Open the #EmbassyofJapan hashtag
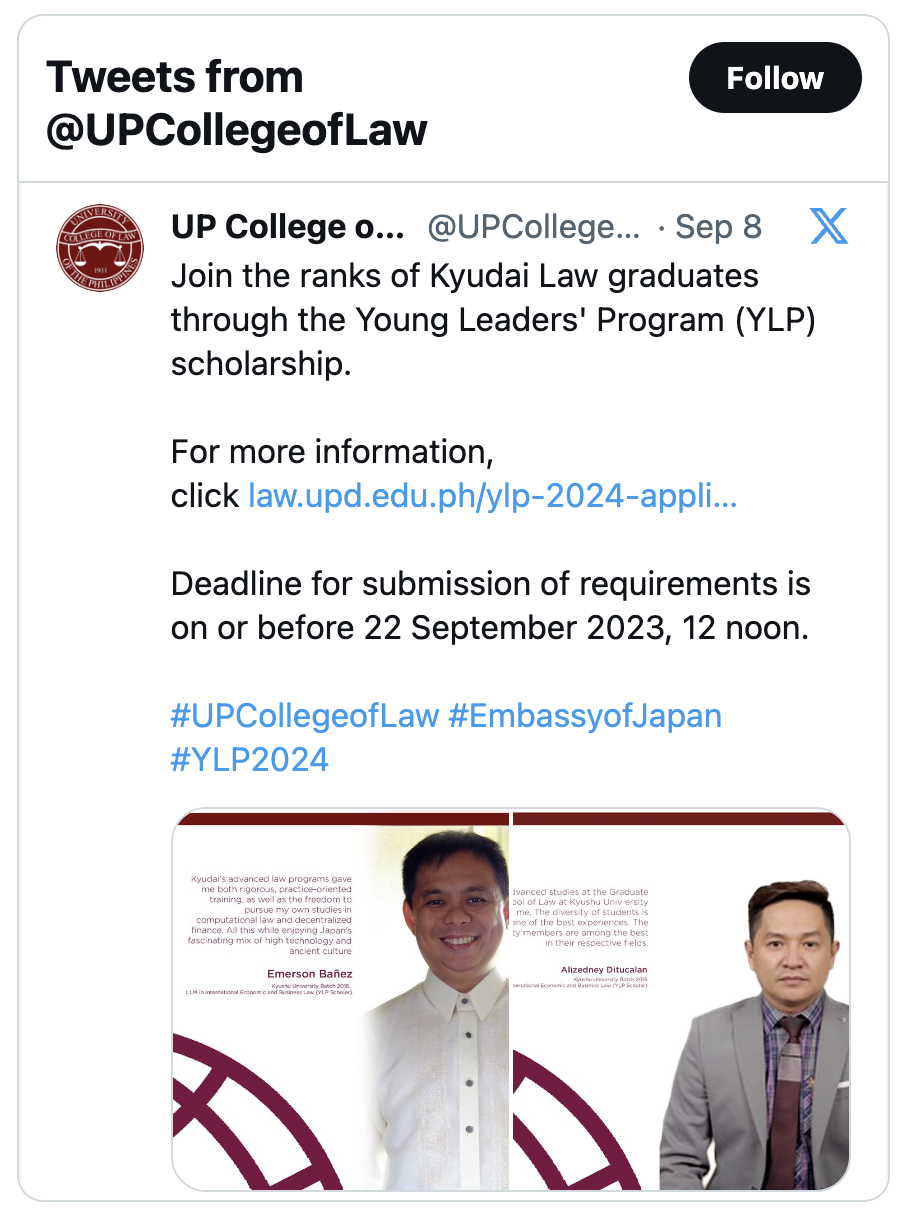 coord(585,716)
